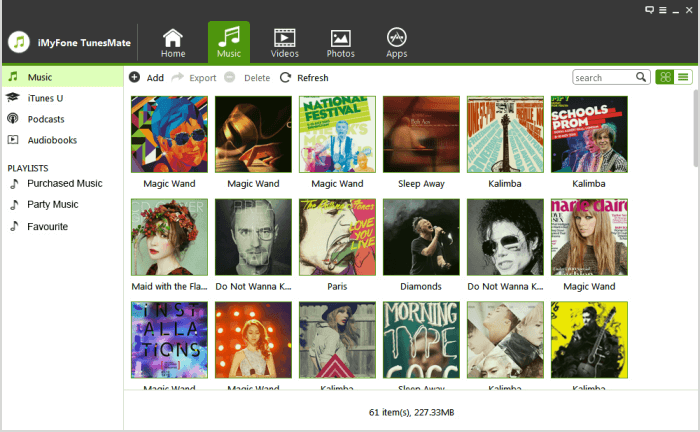Viewport: 700px width, 432px height.
Task: Select the Morning Type album cover
Action: tap(421, 340)
